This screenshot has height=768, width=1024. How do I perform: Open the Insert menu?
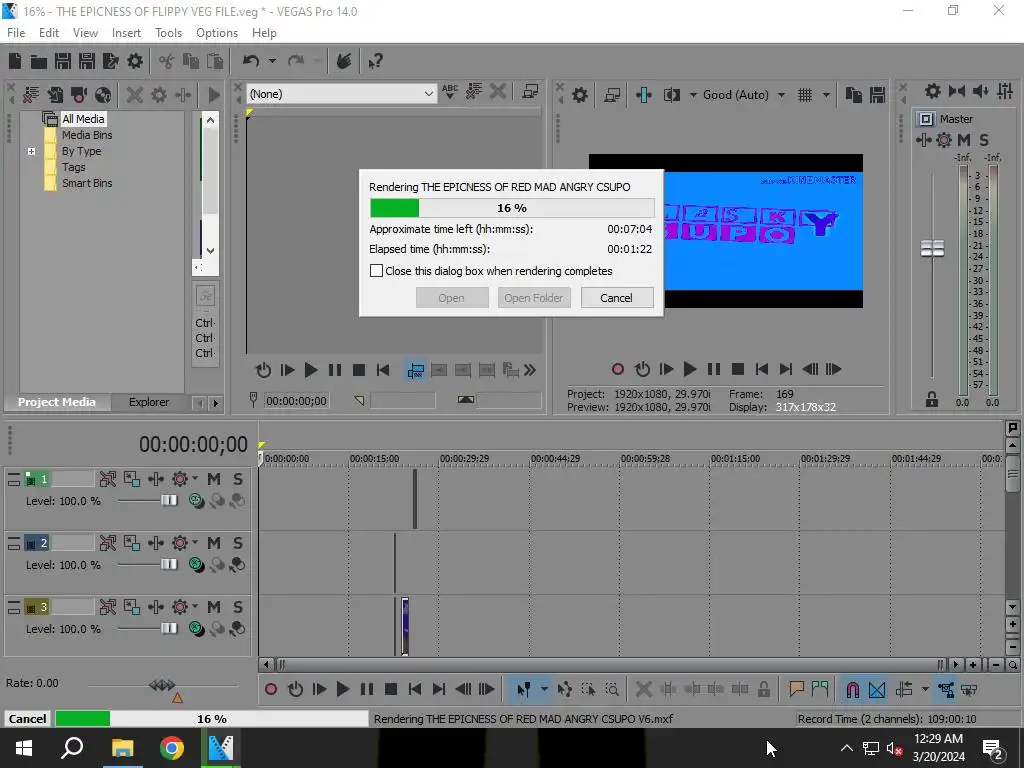(x=126, y=33)
